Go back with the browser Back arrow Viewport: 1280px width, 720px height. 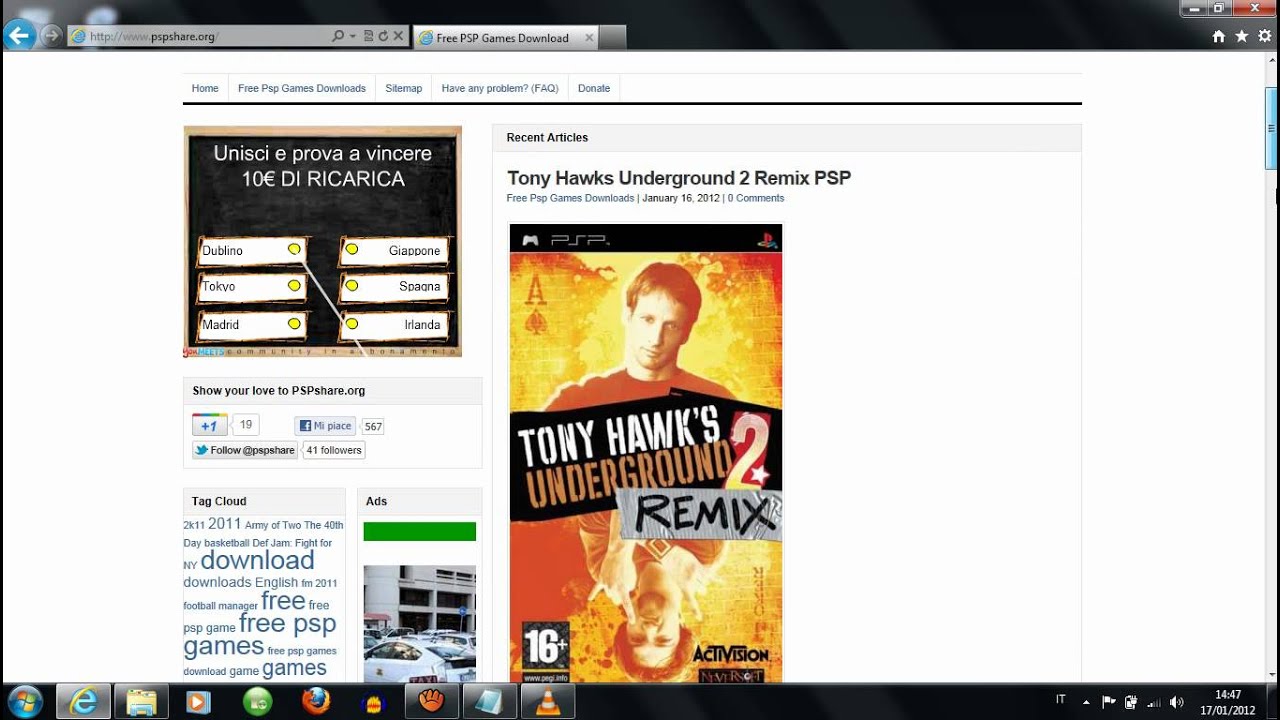(19, 36)
